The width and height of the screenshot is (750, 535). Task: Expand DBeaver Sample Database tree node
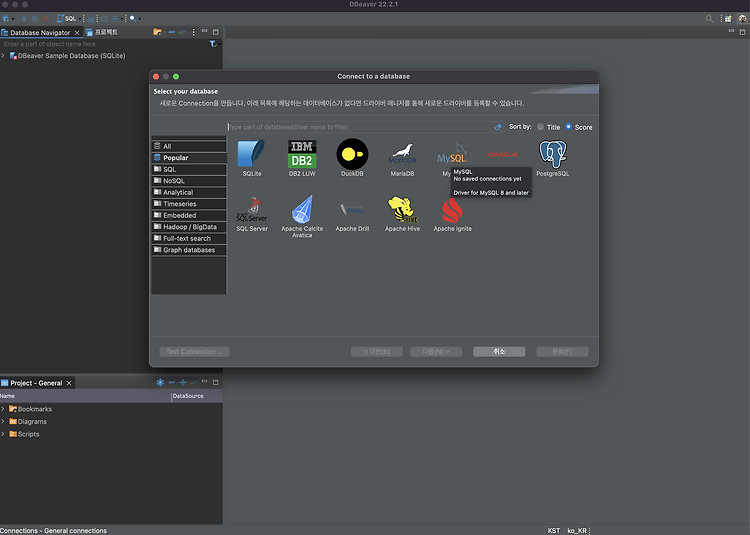click(x=3, y=55)
